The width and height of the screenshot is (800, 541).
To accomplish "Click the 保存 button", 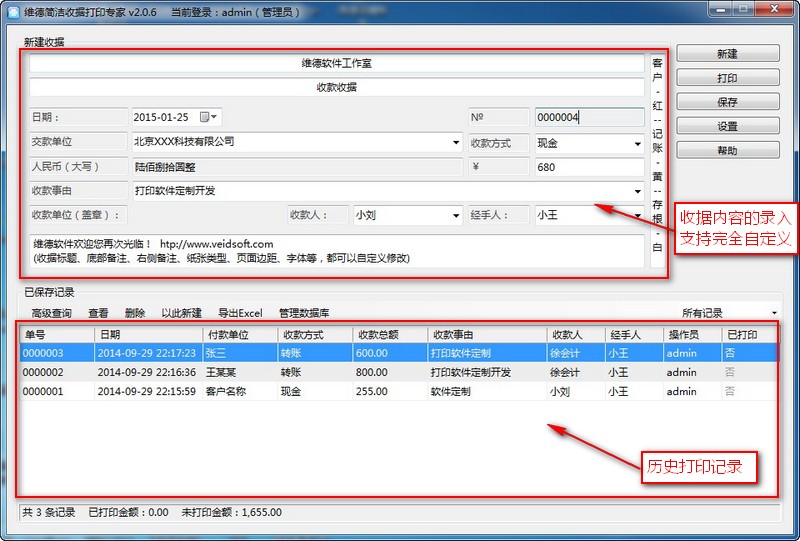I will click(x=728, y=102).
